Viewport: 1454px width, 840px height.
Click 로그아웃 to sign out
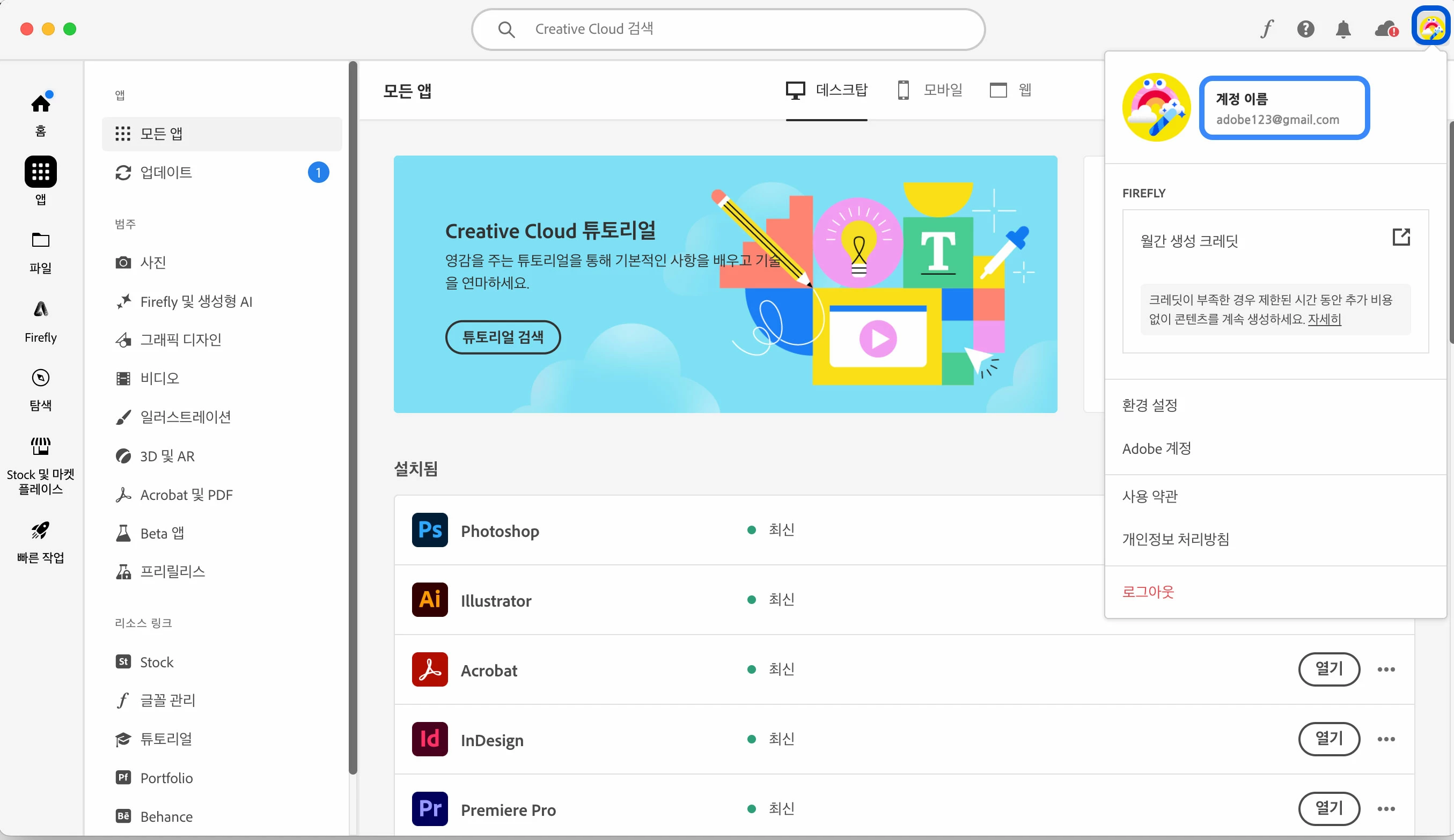click(1148, 591)
